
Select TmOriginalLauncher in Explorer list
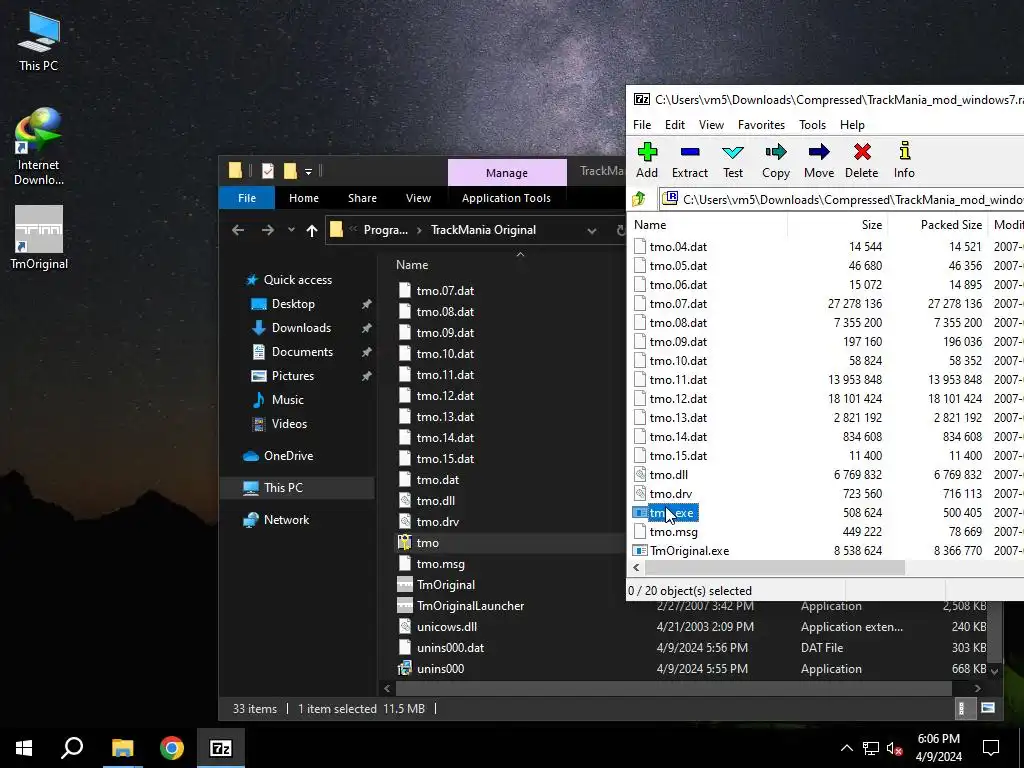click(x=470, y=605)
